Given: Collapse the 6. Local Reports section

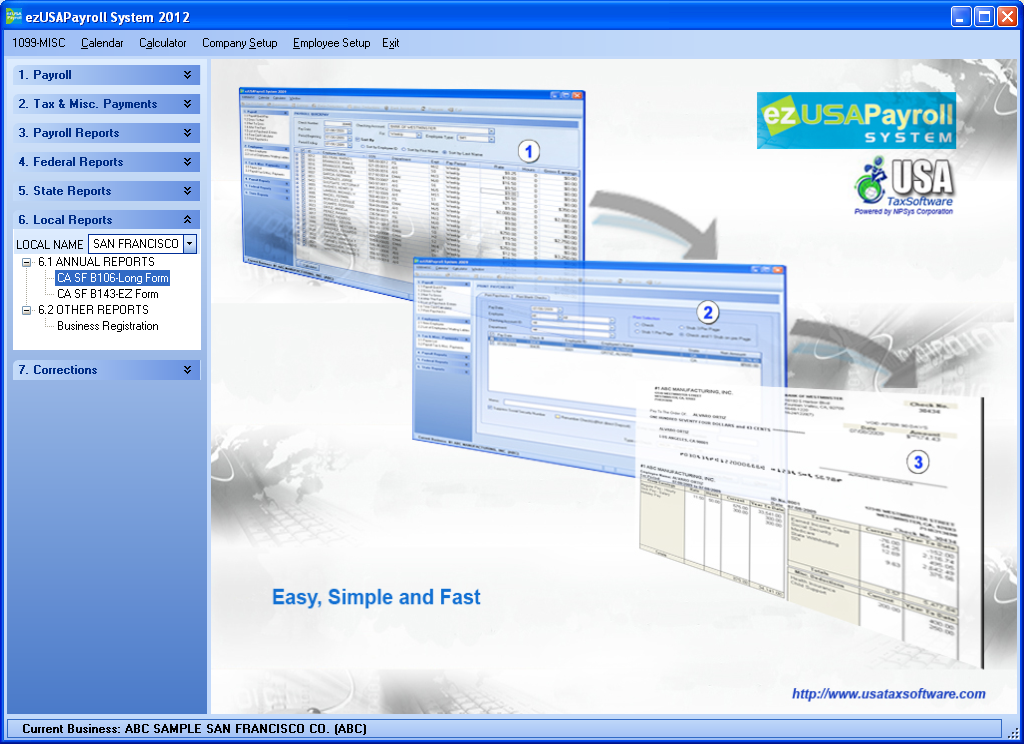Looking at the screenshot, I should (187, 220).
